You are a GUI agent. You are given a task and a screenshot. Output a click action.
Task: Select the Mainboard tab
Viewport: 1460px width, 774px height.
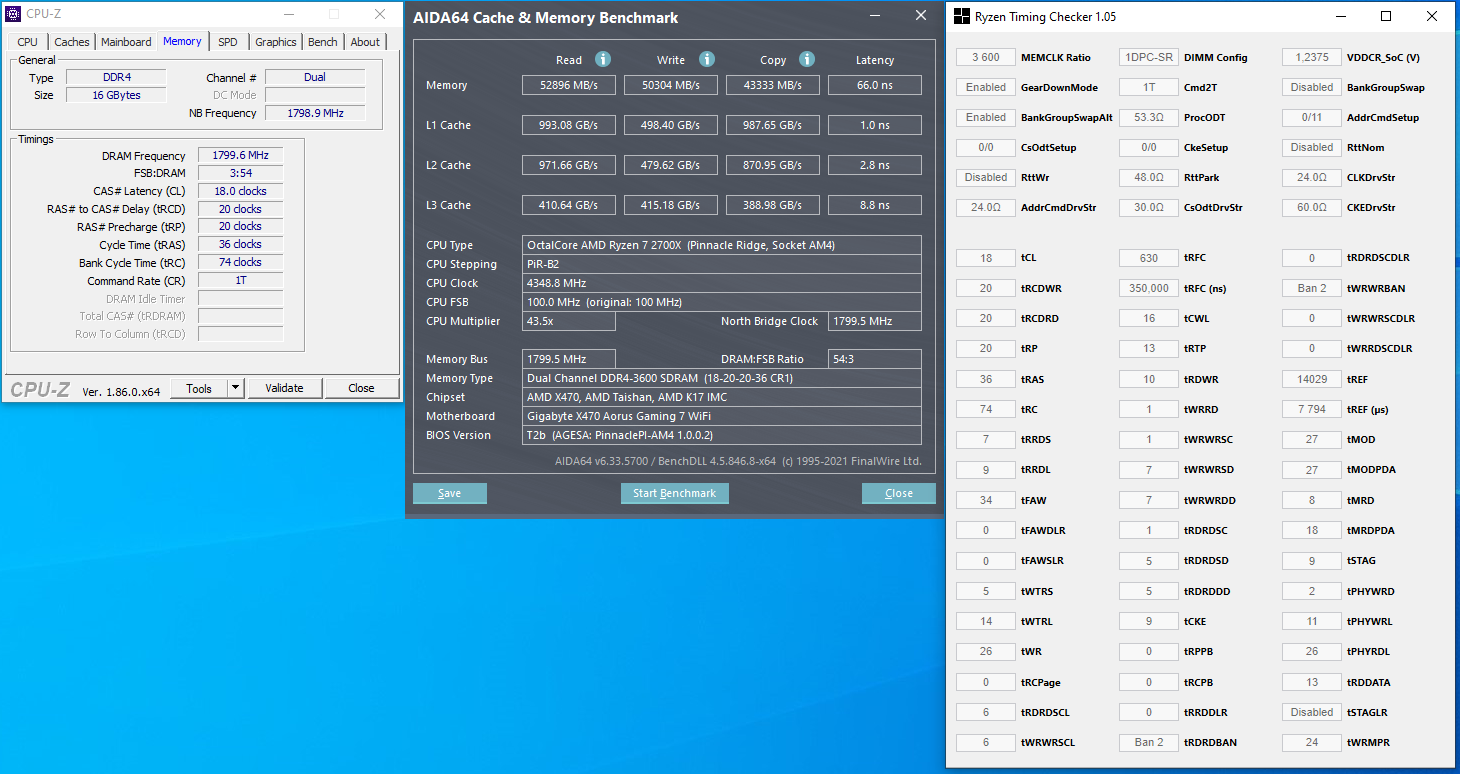126,42
